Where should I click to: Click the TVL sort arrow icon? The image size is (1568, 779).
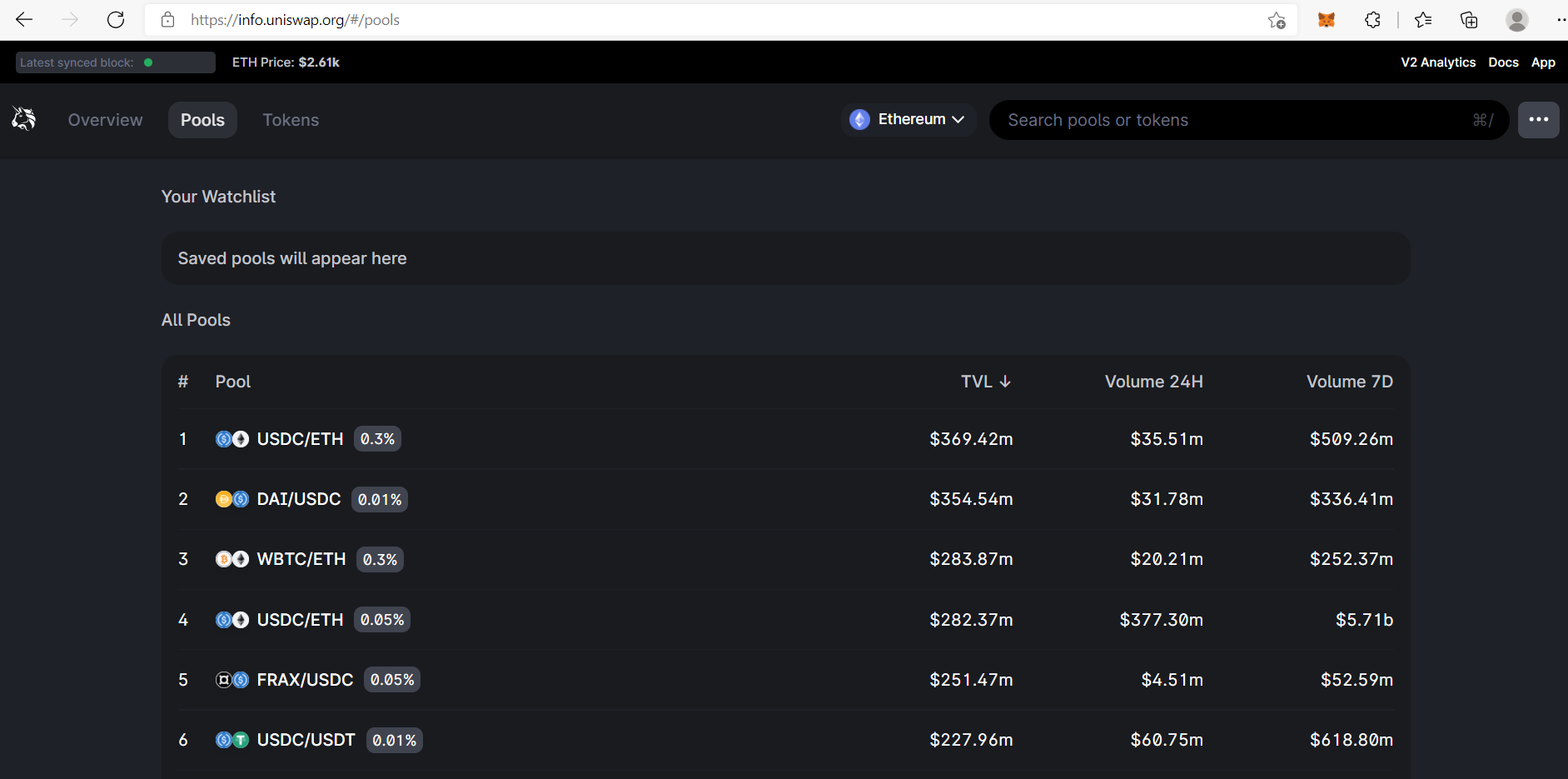pyautogui.click(x=1005, y=382)
